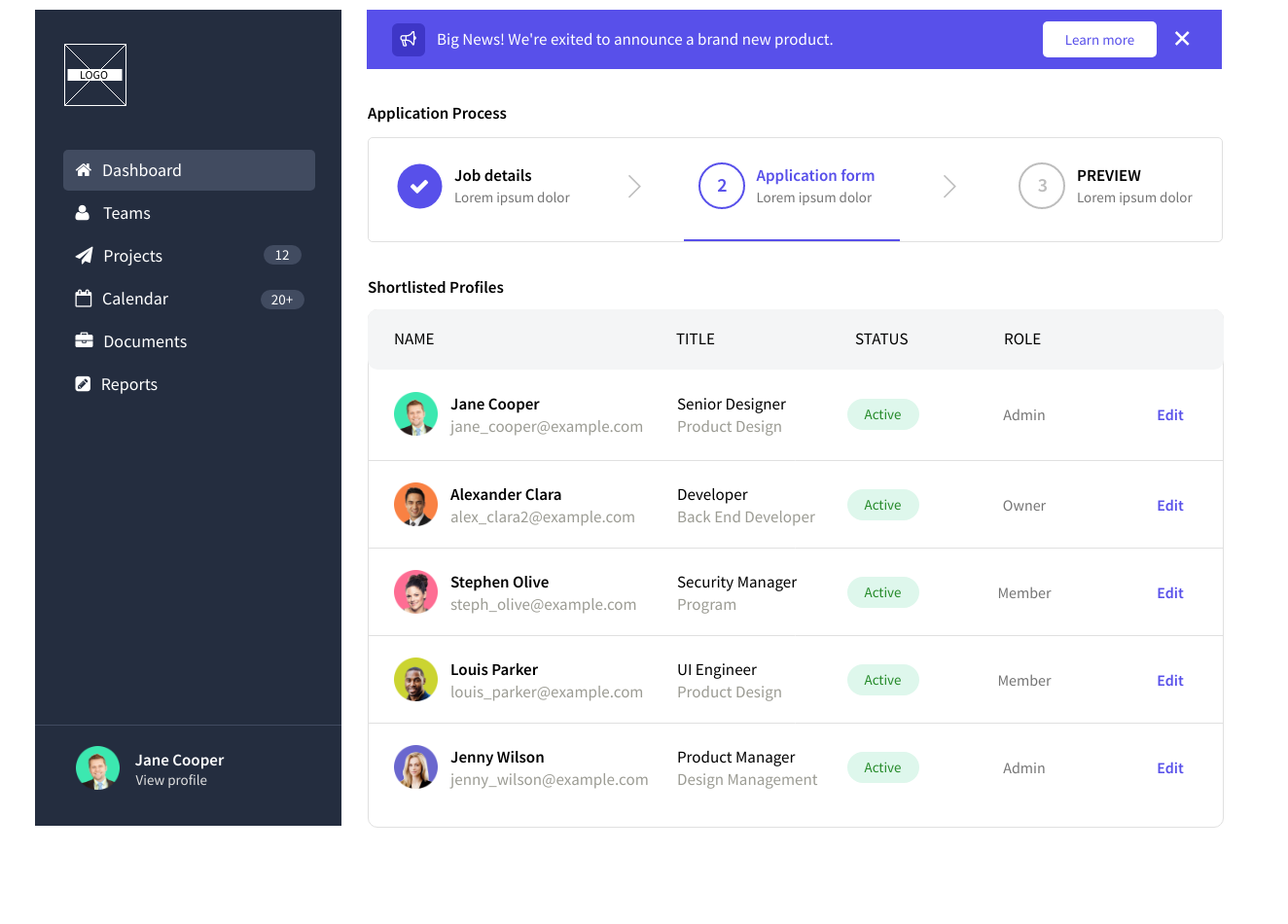Click Stephen Olive's avatar thumbnail
This screenshot has width=1288, height=924.
(x=415, y=592)
